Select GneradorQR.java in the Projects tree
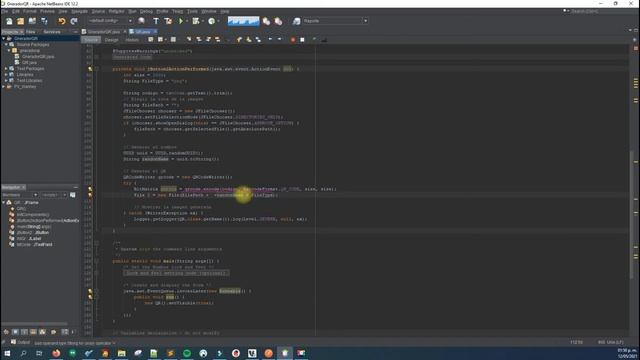 pyautogui.click(x=38, y=56)
